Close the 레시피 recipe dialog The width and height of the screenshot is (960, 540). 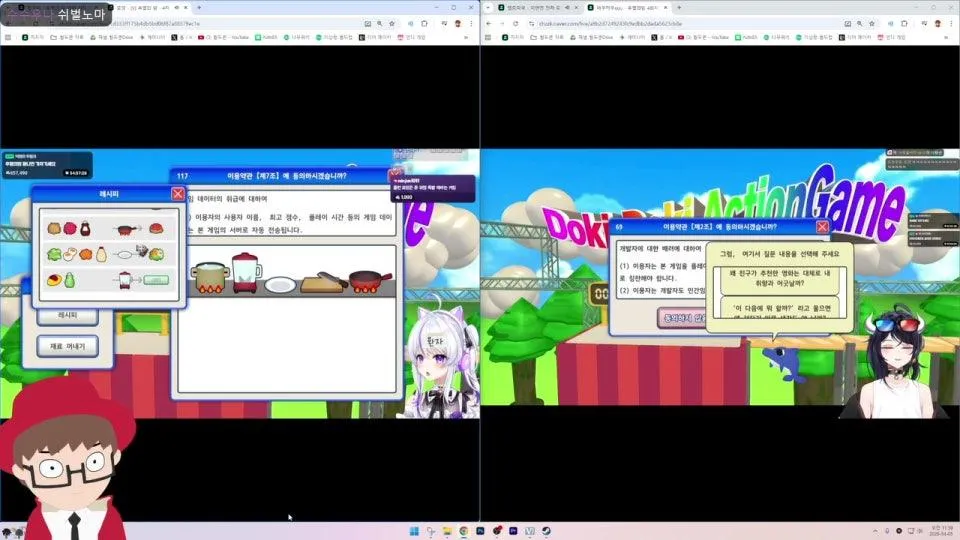click(x=178, y=194)
